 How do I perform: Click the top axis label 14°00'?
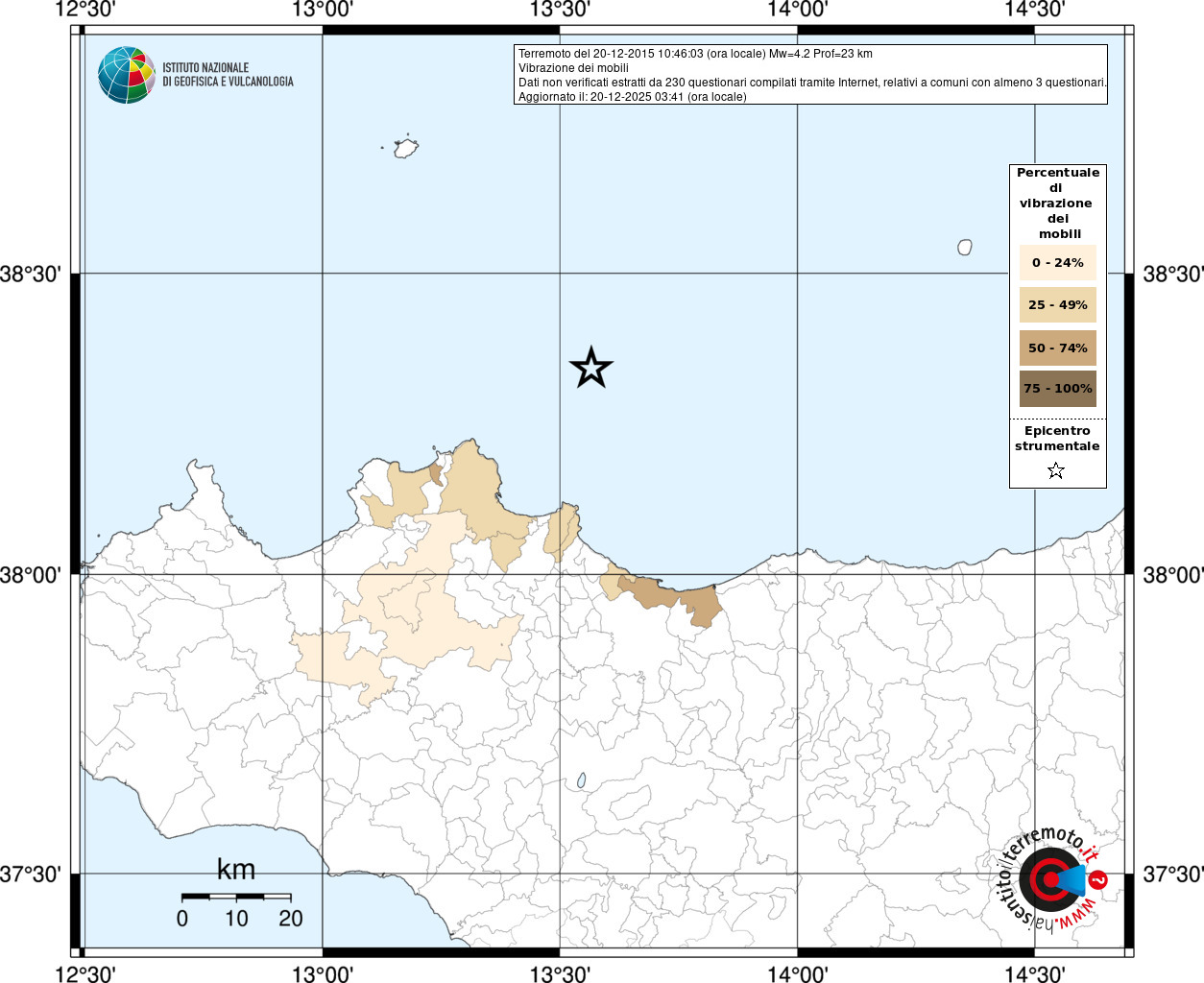coord(797,10)
